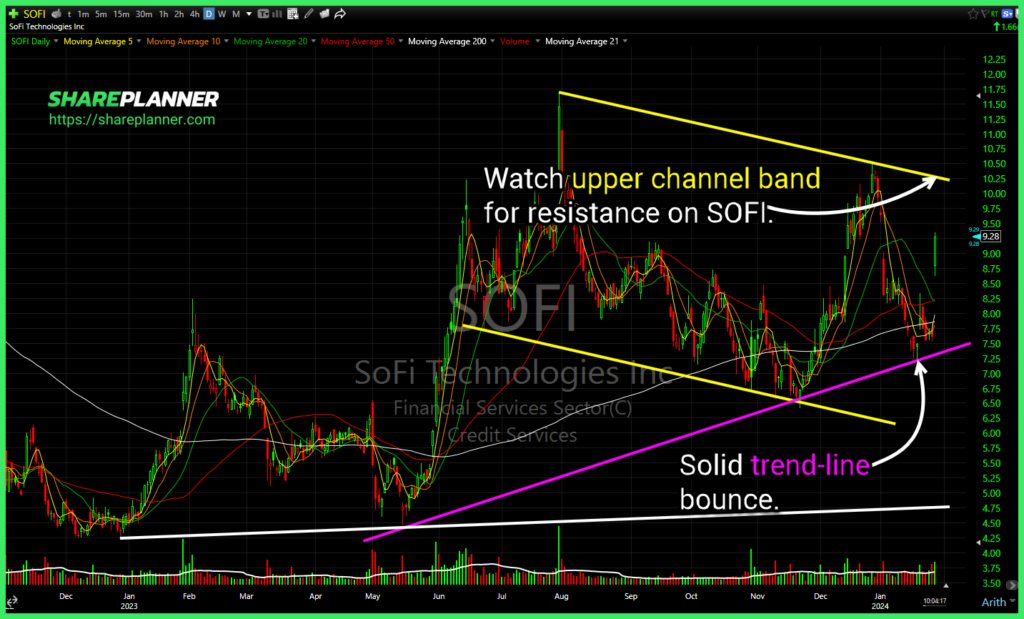This screenshot has height=619, width=1024.
Task: Click the chart template Tc icon
Action: tap(263, 14)
